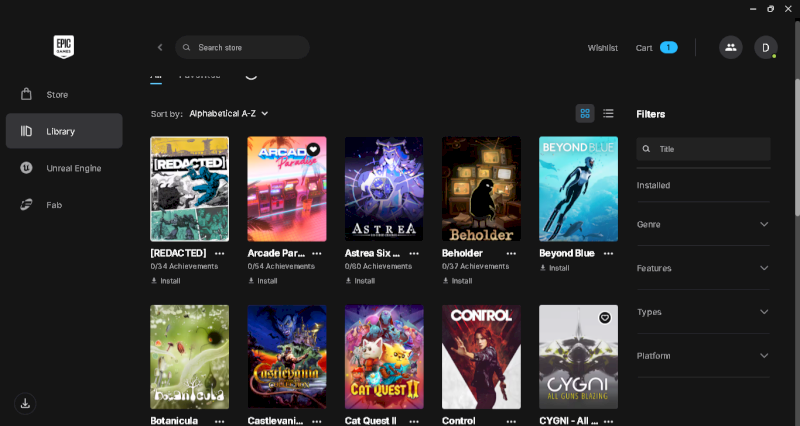Open the Botanicula cover art
Screen dimensions: 800x426
point(189,357)
